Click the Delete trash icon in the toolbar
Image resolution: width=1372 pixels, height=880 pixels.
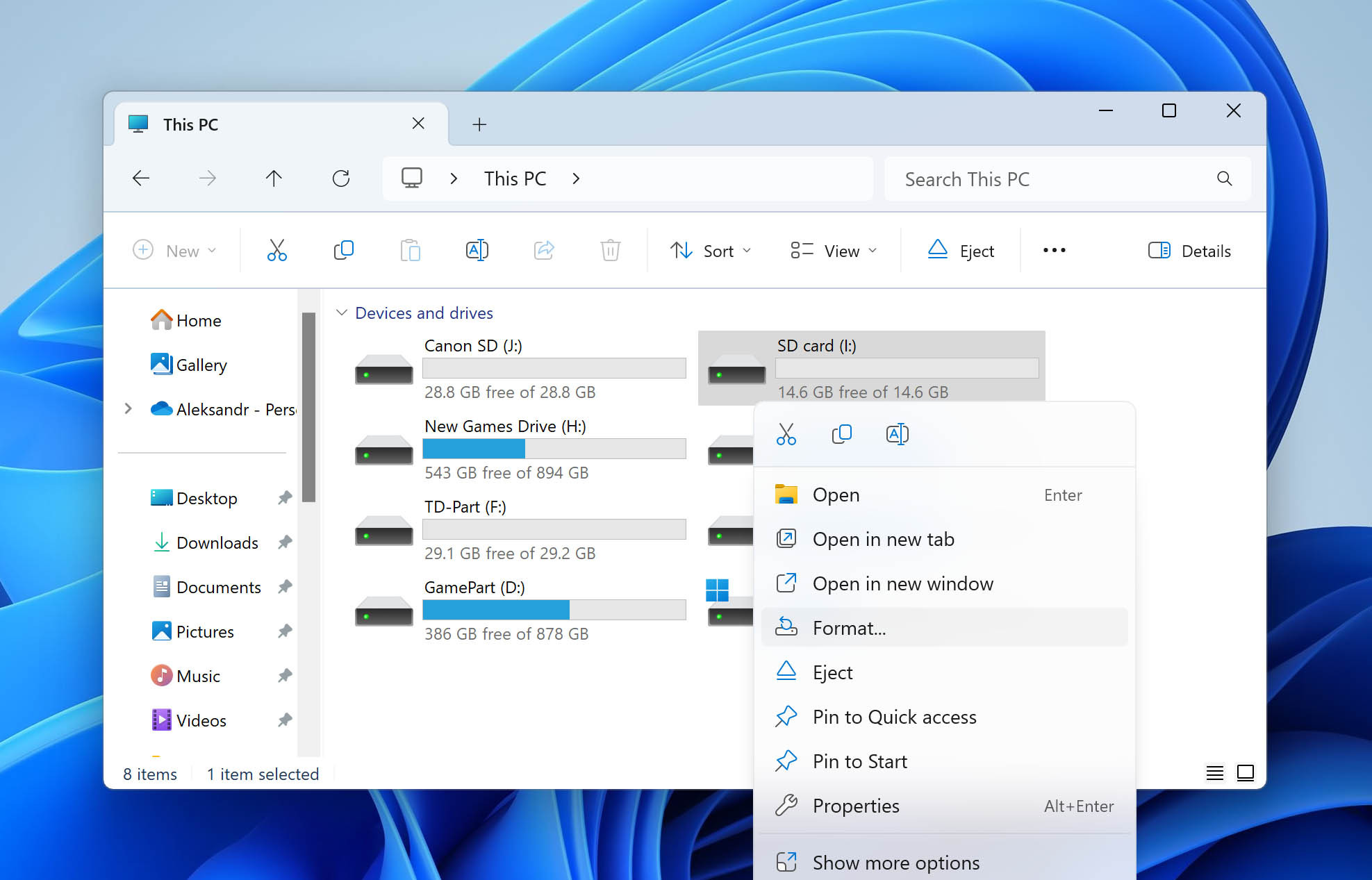[x=610, y=250]
